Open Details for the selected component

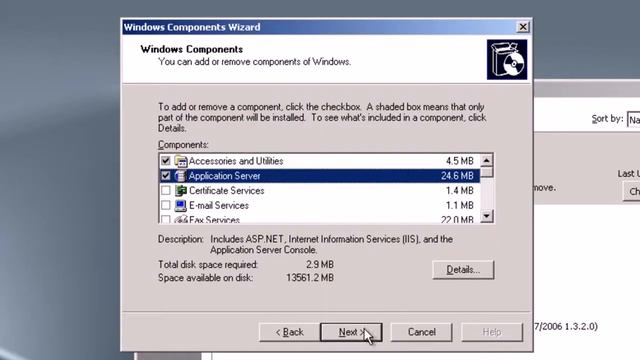click(x=463, y=270)
